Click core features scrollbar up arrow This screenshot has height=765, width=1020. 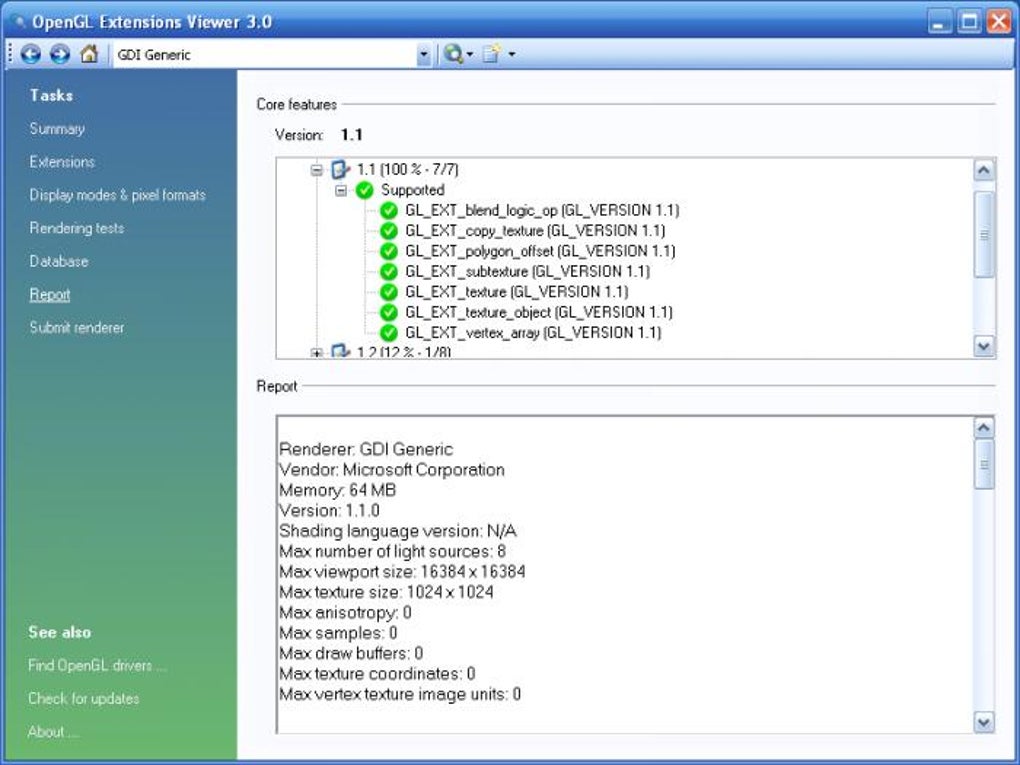[x=984, y=170]
